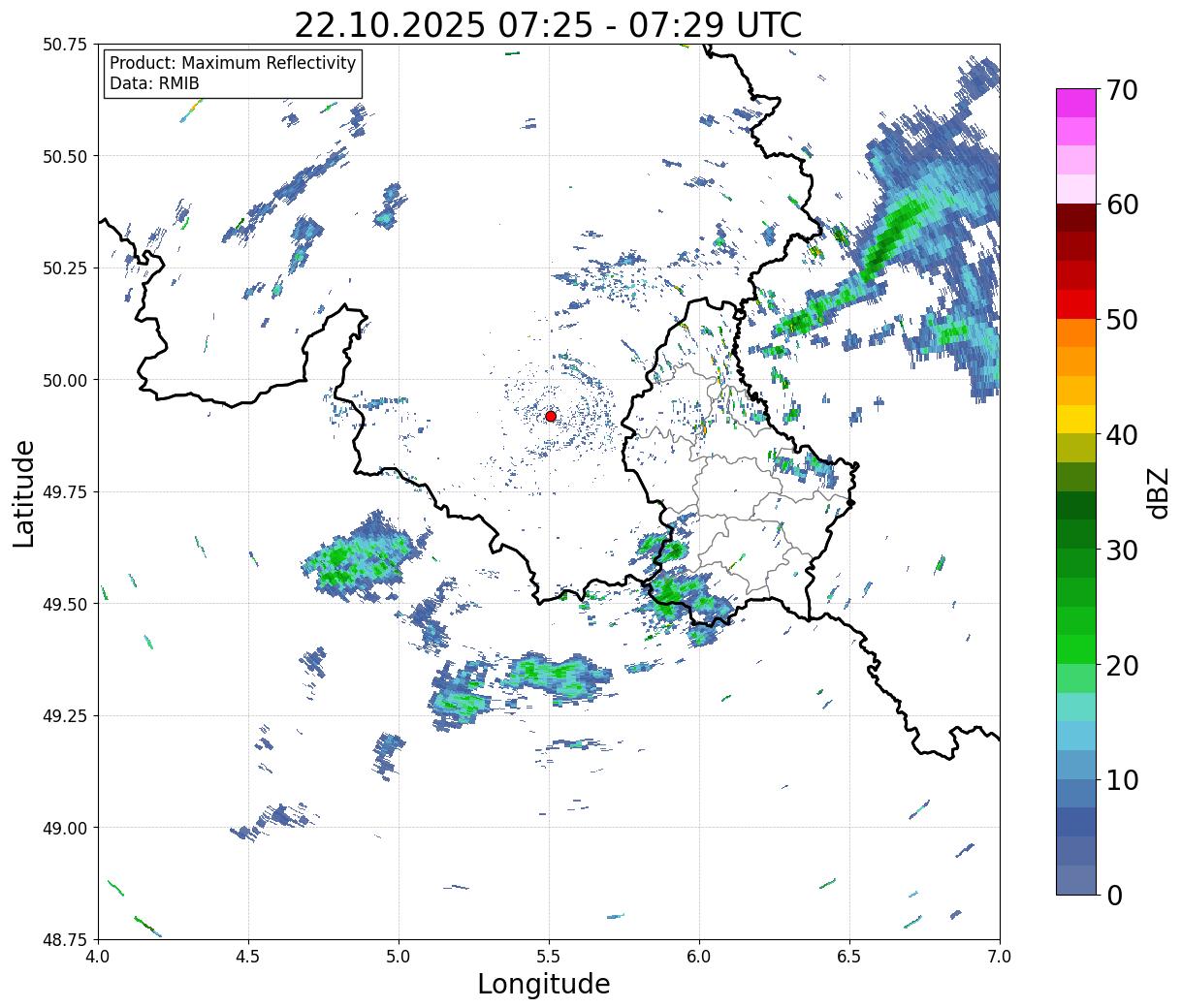This screenshot has width=1182, height=1008.
Task: Click latitude tick label 50.00
Action: pos(65,380)
